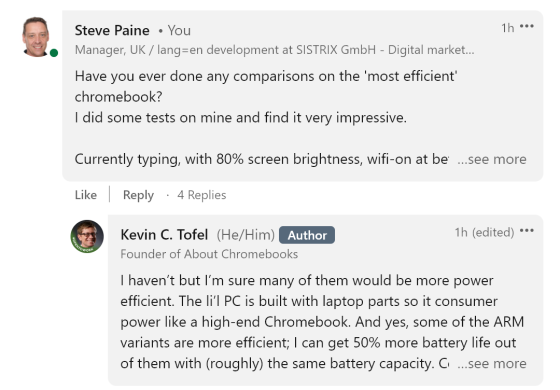
Task: Expand Steve Paine's comment with see more
Action: pyautogui.click(x=492, y=159)
